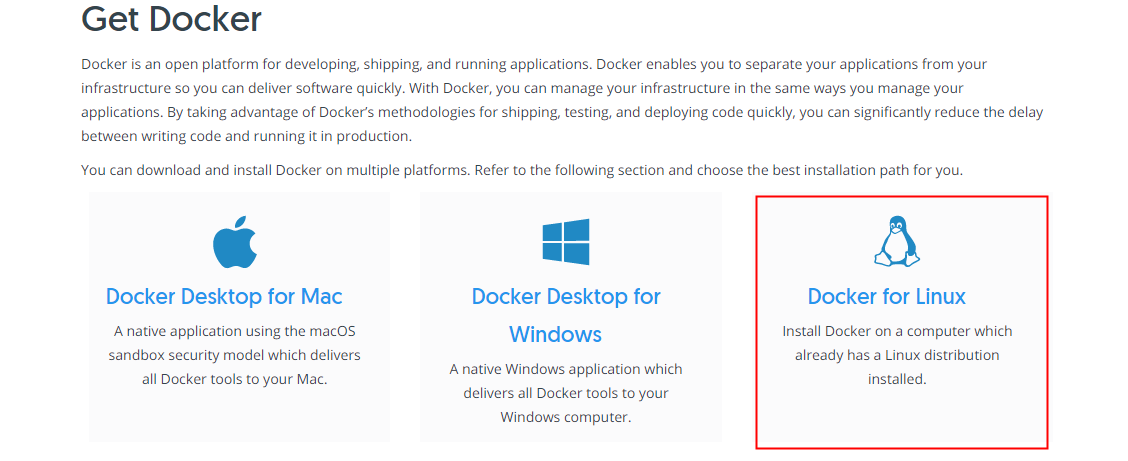Click the Apple logo icon
The height and width of the screenshot is (461, 1128).
(235, 241)
